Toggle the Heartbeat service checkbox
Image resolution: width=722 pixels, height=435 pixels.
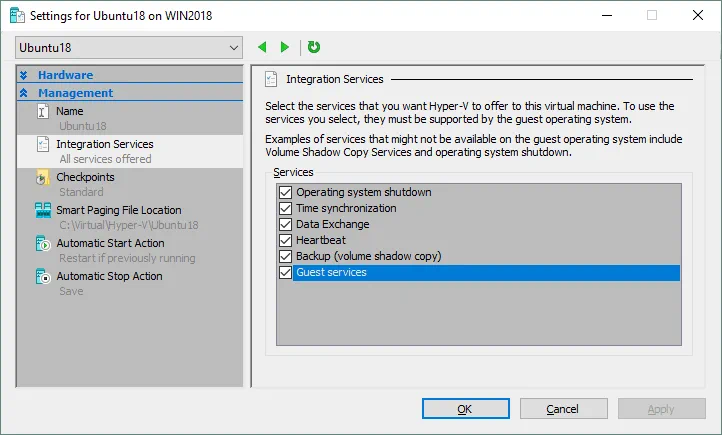click(x=285, y=240)
